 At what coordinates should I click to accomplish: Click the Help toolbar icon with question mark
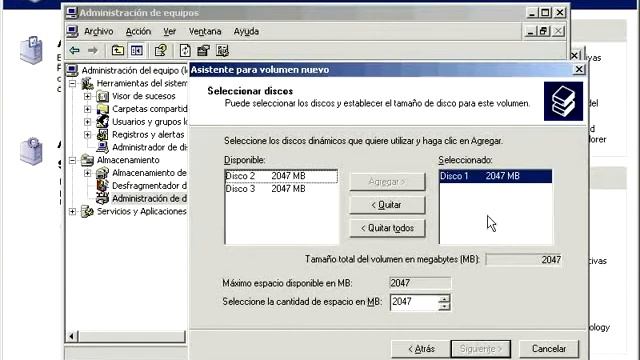pos(161,50)
